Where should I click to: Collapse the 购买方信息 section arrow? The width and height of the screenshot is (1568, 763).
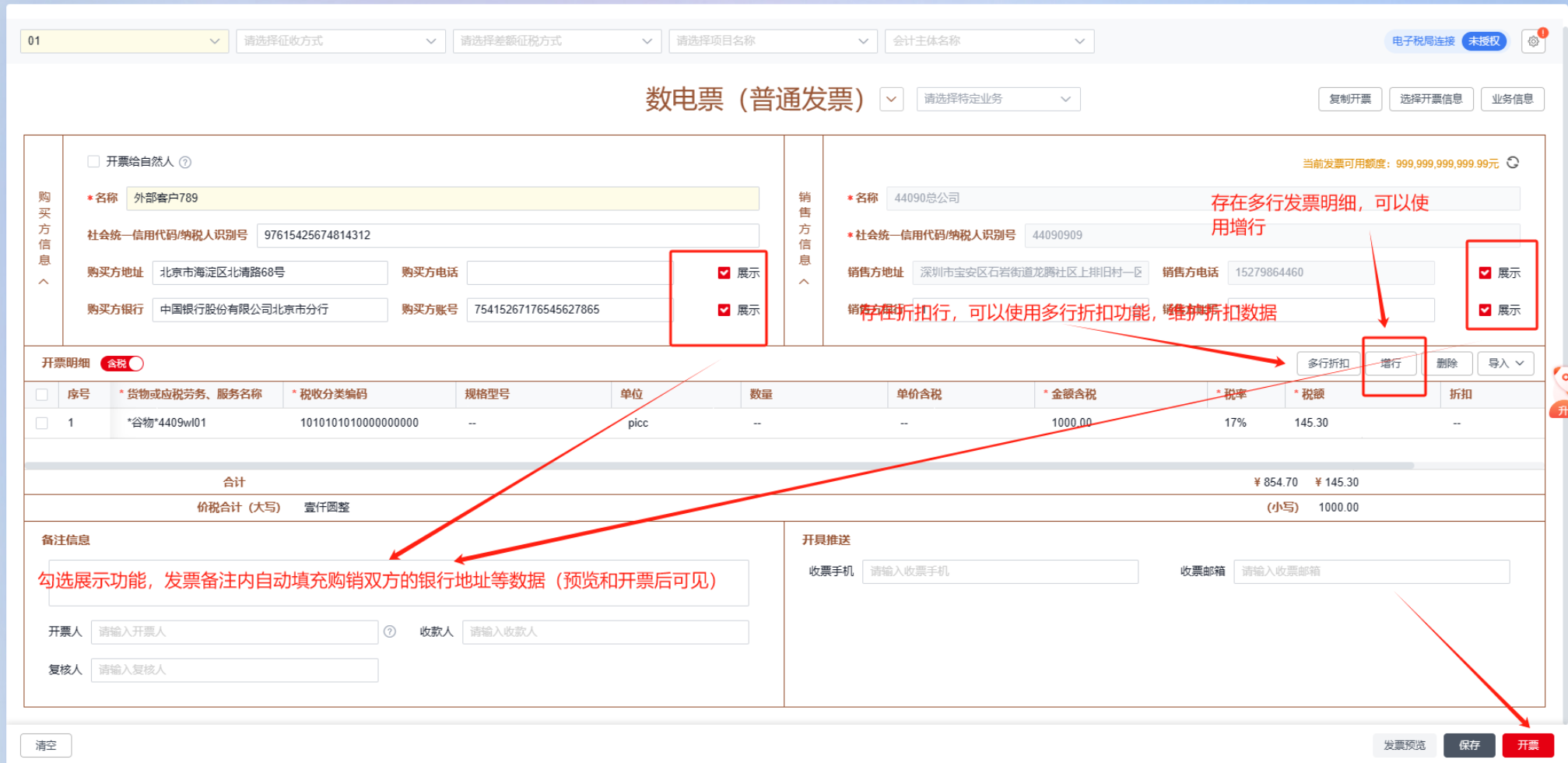click(x=44, y=282)
